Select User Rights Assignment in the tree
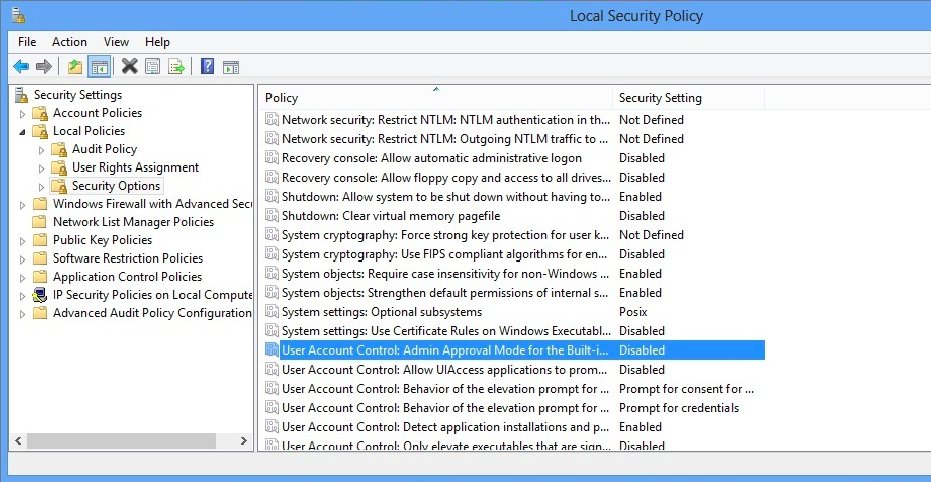Image resolution: width=931 pixels, height=482 pixels. 135,167
